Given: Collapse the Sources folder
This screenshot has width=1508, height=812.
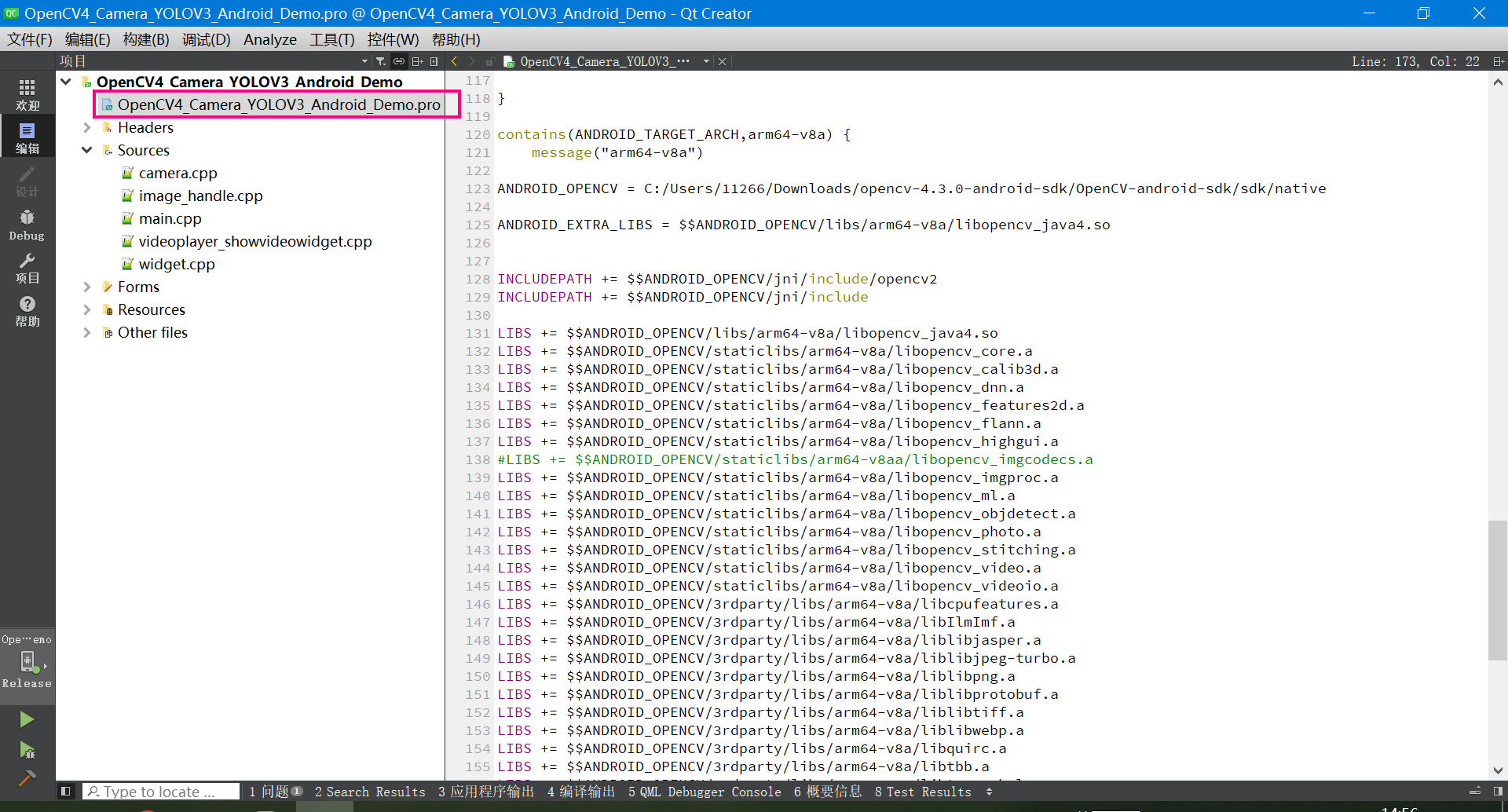Looking at the screenshot, I should point(87,151).
